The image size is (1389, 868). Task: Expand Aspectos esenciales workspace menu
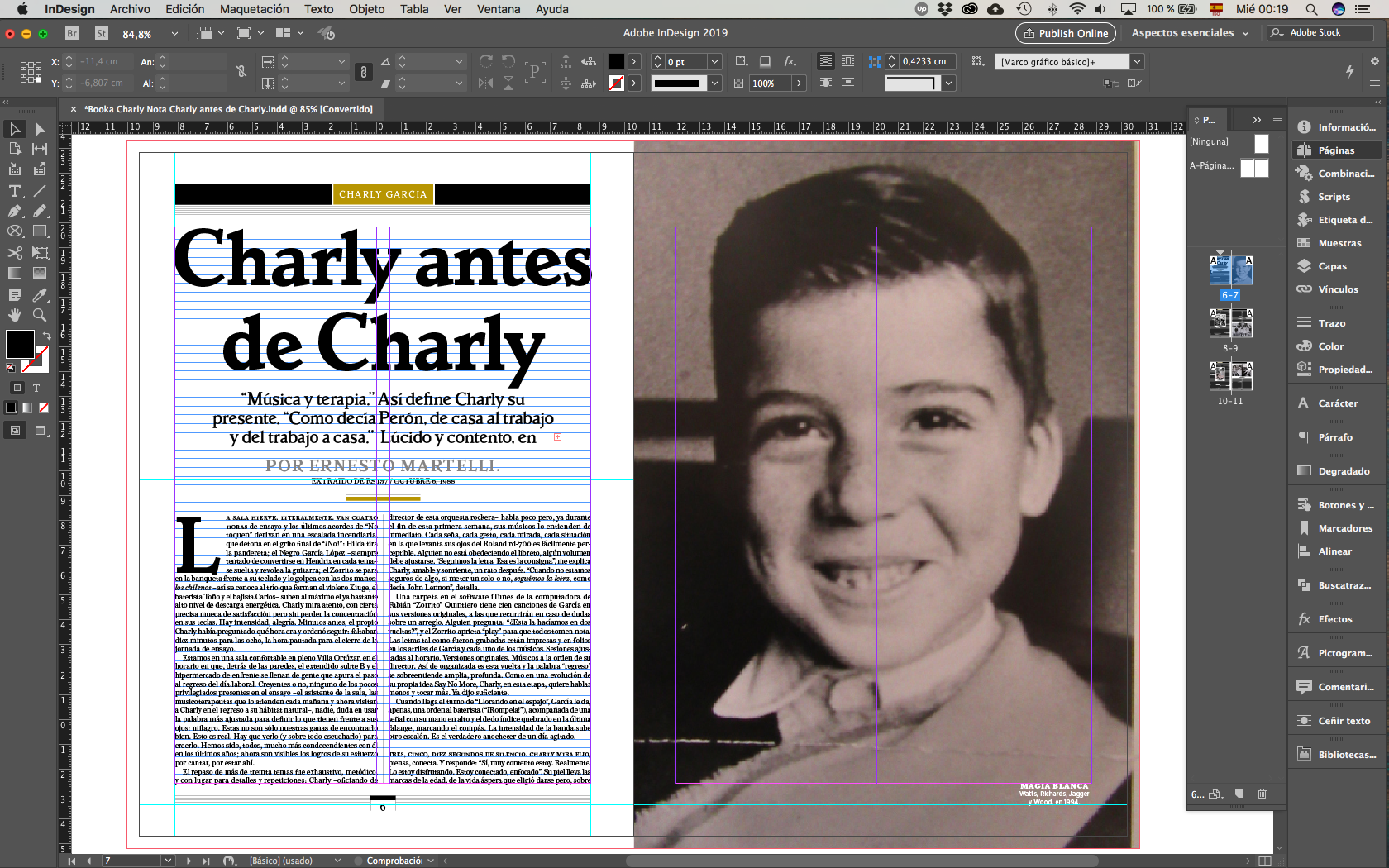coord(1190,33)
